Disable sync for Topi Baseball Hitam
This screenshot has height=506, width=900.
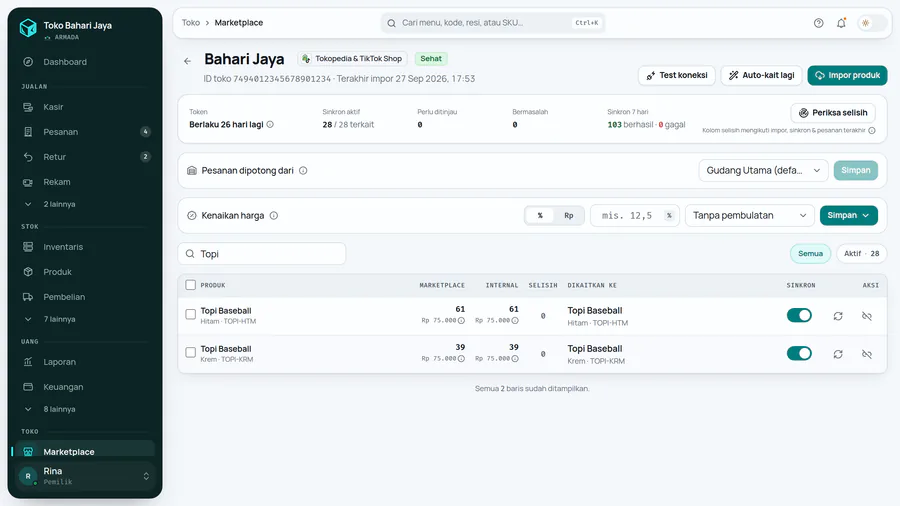pos(799,316)
